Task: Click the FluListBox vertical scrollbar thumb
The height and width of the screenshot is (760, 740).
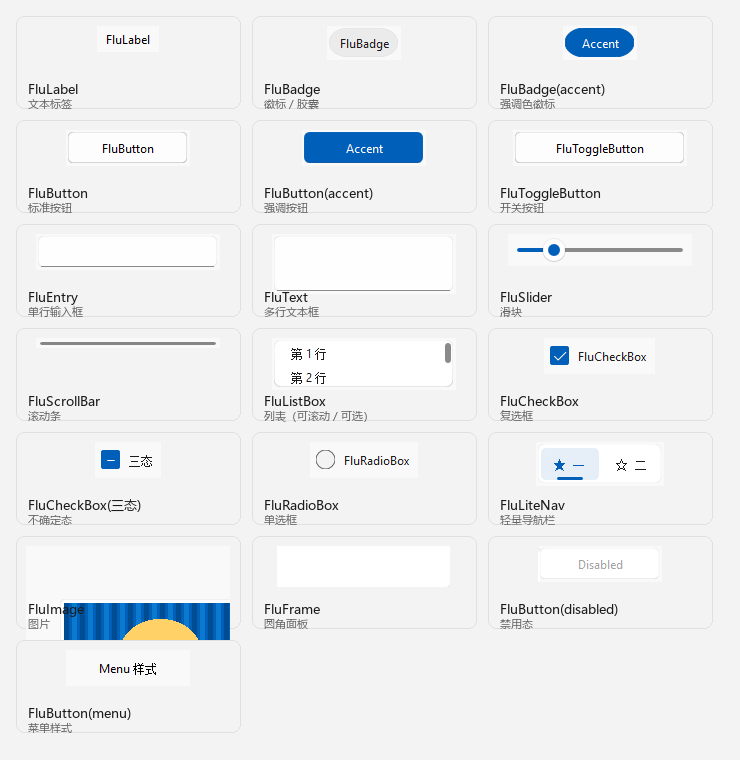Action: [448, 352]
